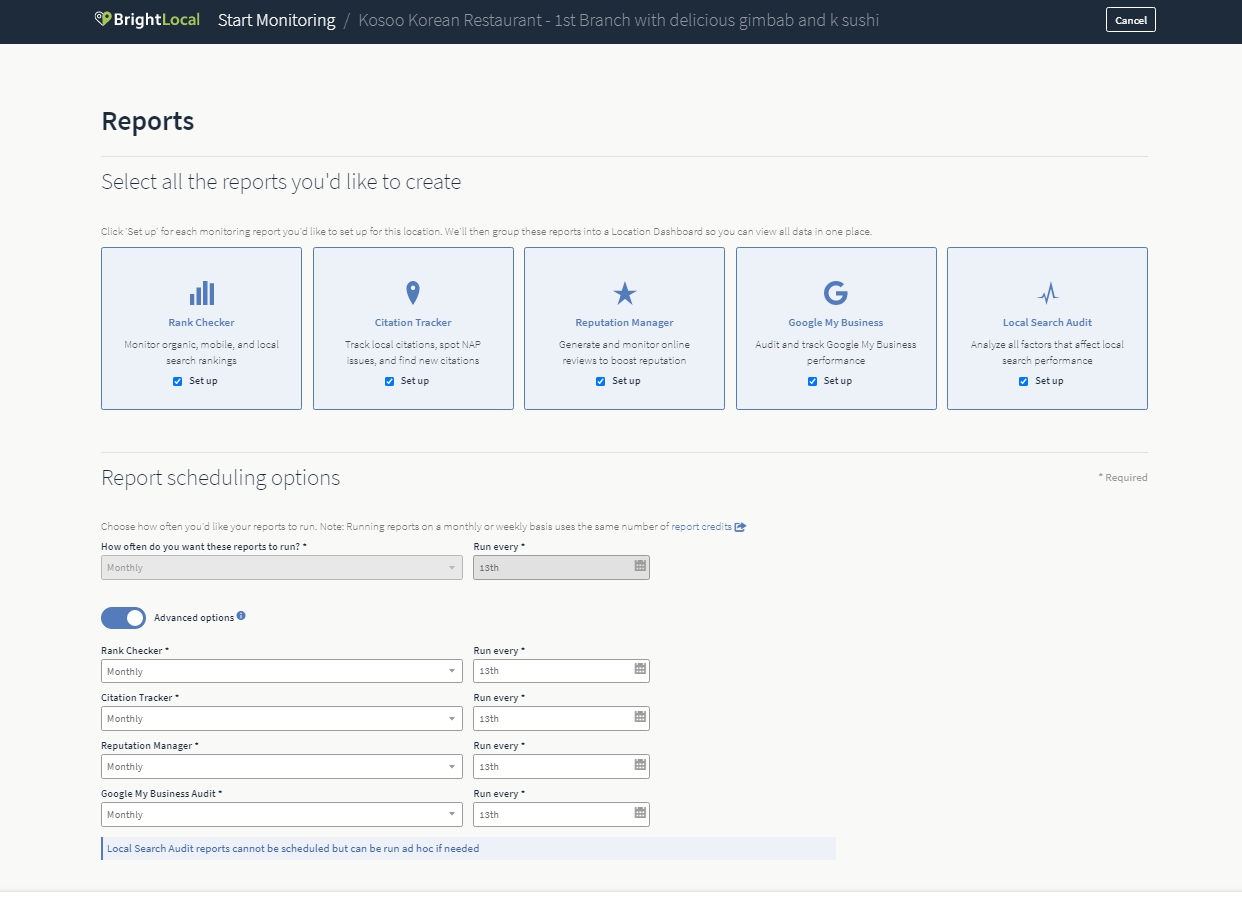The image size is (1242, 897).
Task: Click the Cancel button
Action: pyautogui.click(x=1130, y=20)
